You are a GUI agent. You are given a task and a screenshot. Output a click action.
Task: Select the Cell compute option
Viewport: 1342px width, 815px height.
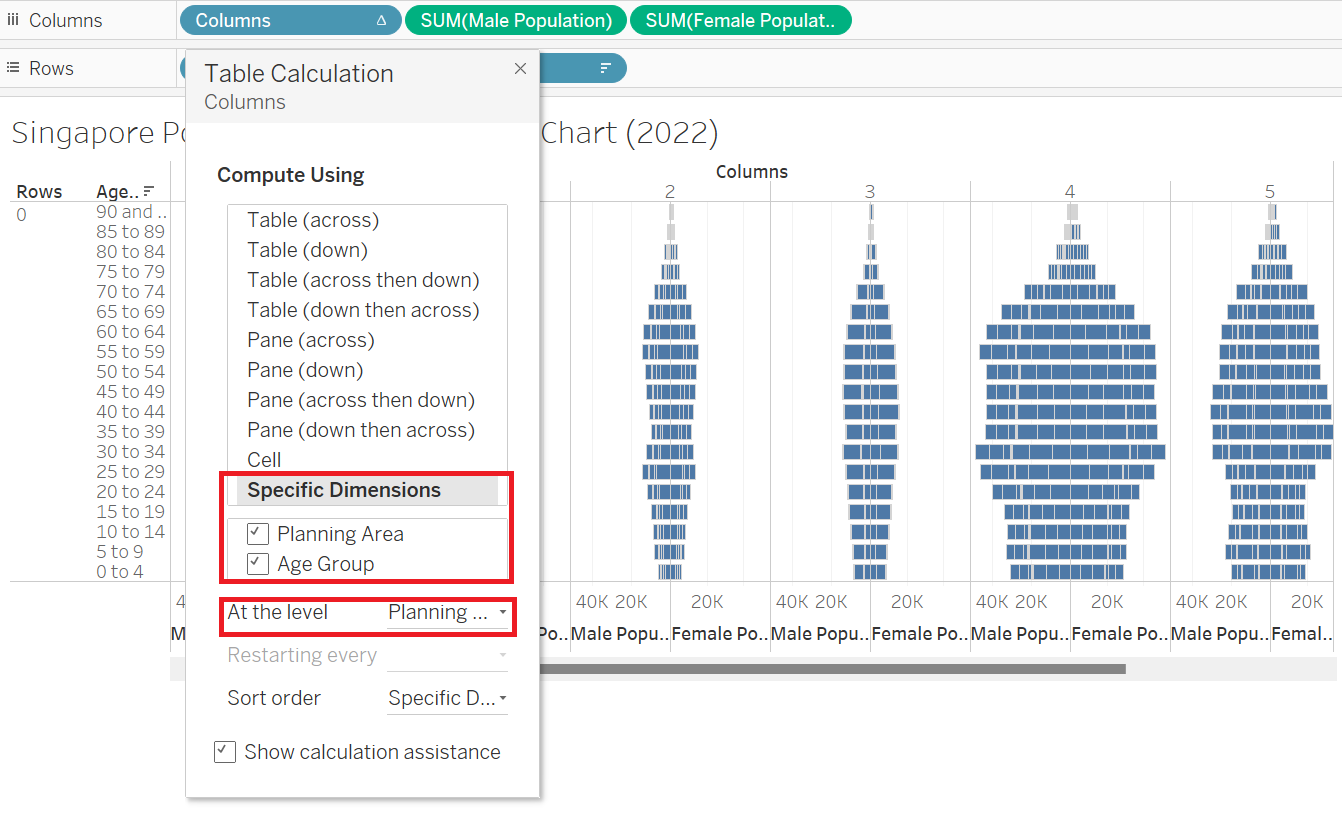tap(264, 460)
